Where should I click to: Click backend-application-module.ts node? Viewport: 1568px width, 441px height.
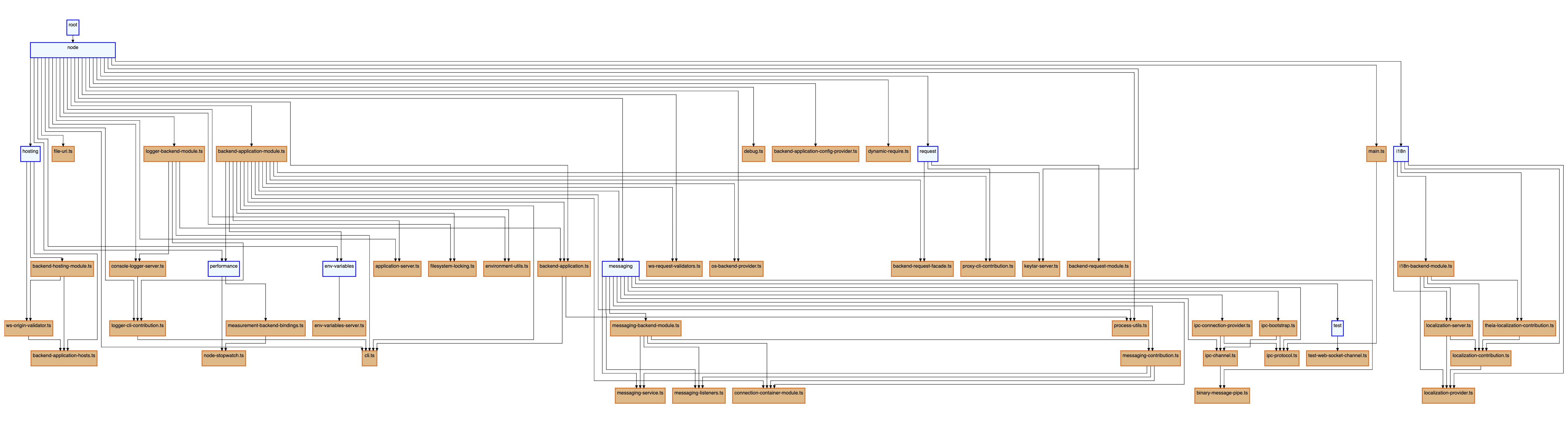[251, 154]
